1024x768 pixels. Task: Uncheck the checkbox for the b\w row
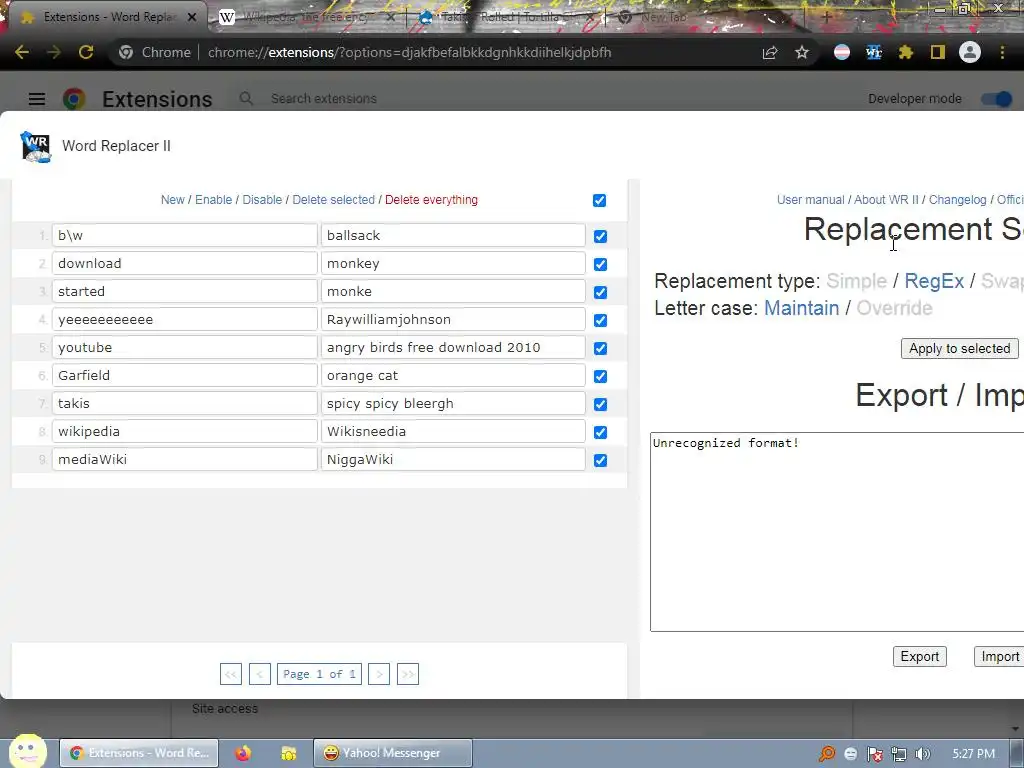click(600, 236)
